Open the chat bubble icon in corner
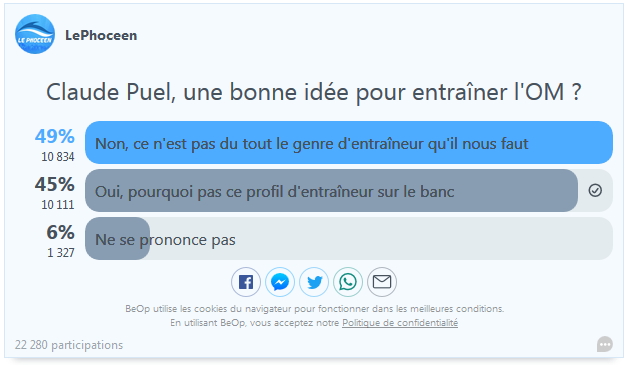This screenshot has height=365, width=634. point(604,344)
